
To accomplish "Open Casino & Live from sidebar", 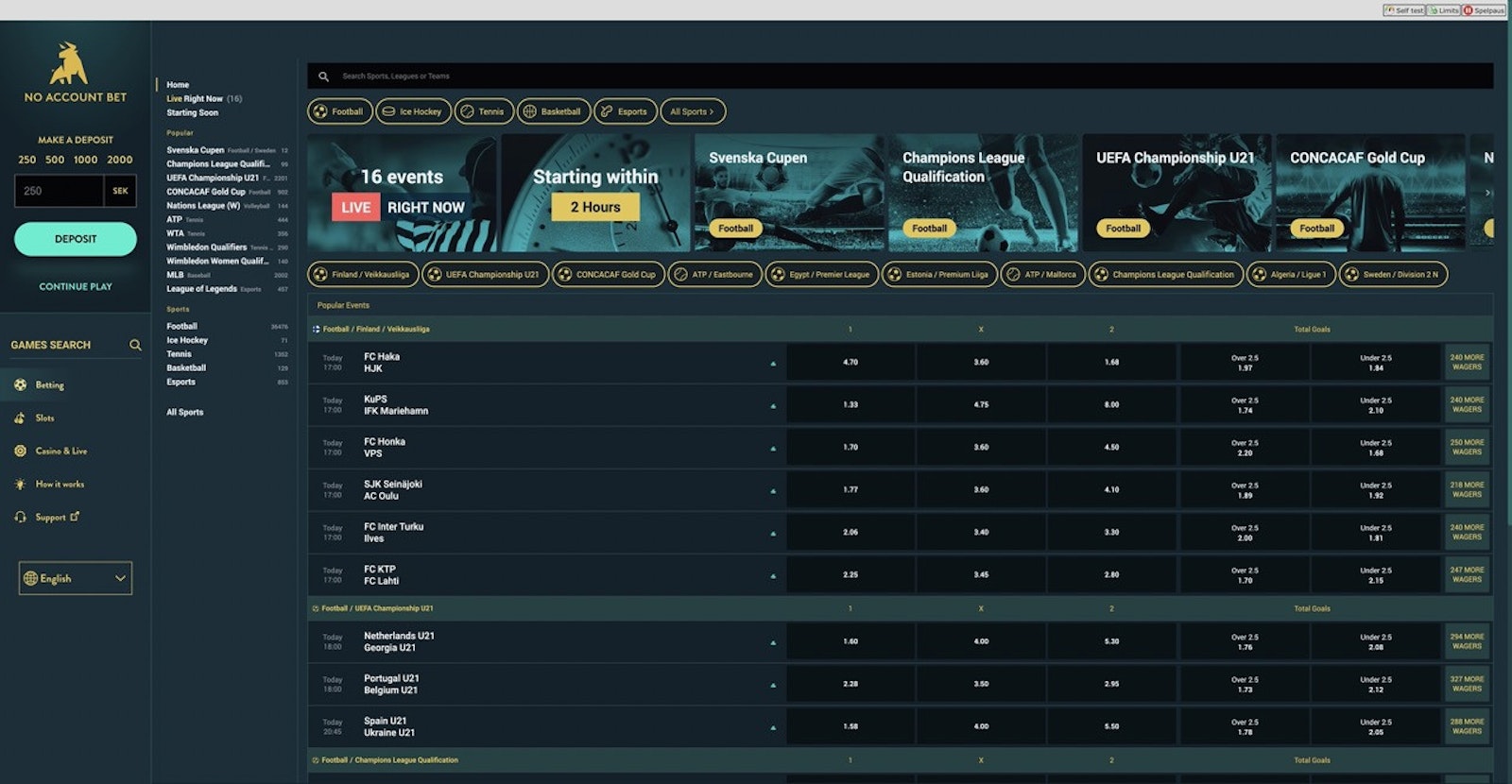I will (60, 452).
